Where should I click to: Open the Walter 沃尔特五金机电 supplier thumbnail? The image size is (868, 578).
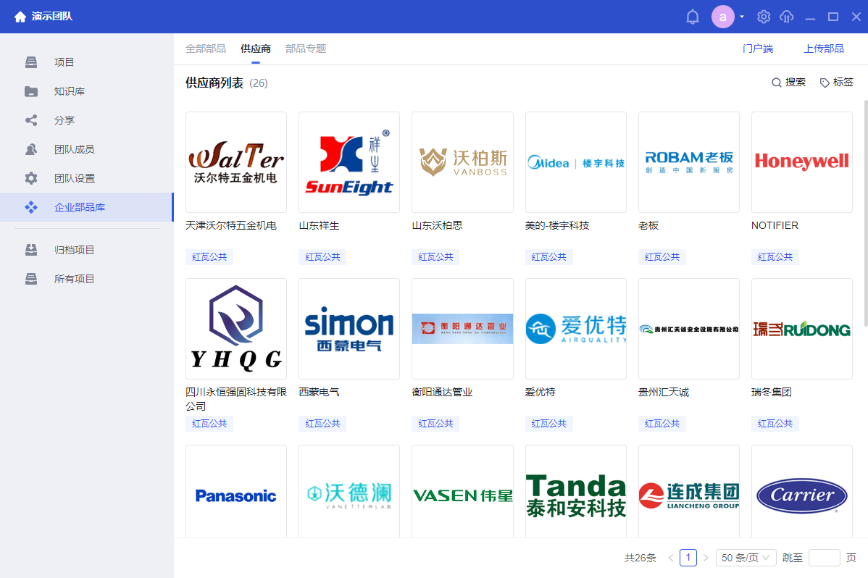click(x=236, y=162)
